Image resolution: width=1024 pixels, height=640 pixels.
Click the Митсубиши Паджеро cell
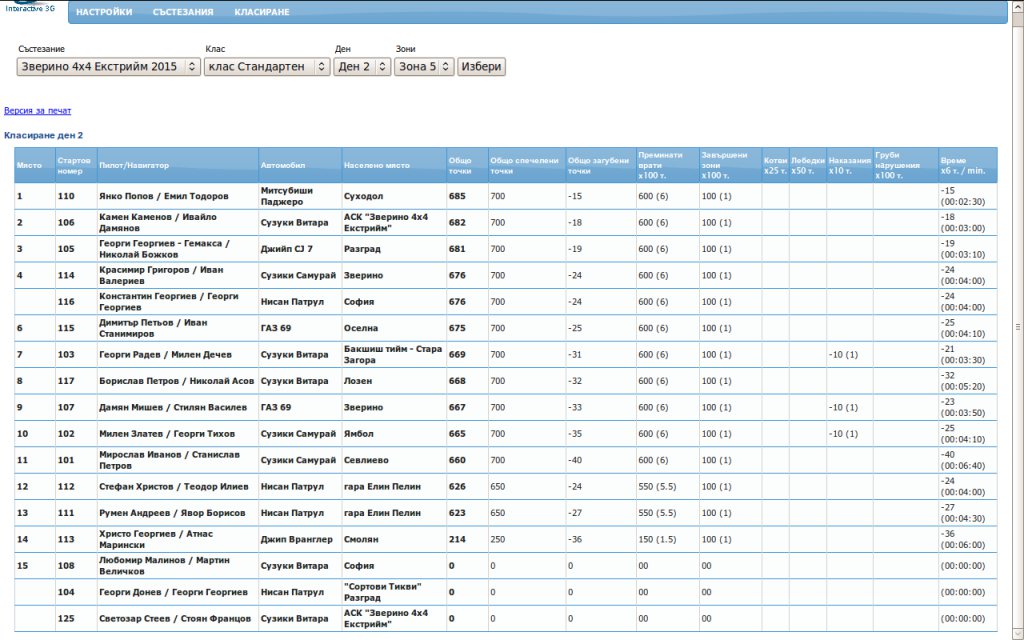(287, 196)
